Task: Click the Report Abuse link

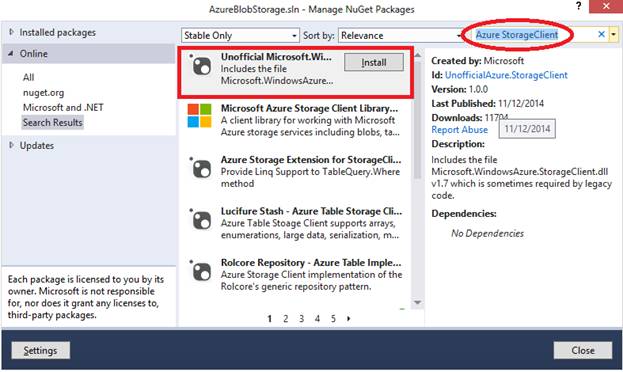Action: click(459, 130)
